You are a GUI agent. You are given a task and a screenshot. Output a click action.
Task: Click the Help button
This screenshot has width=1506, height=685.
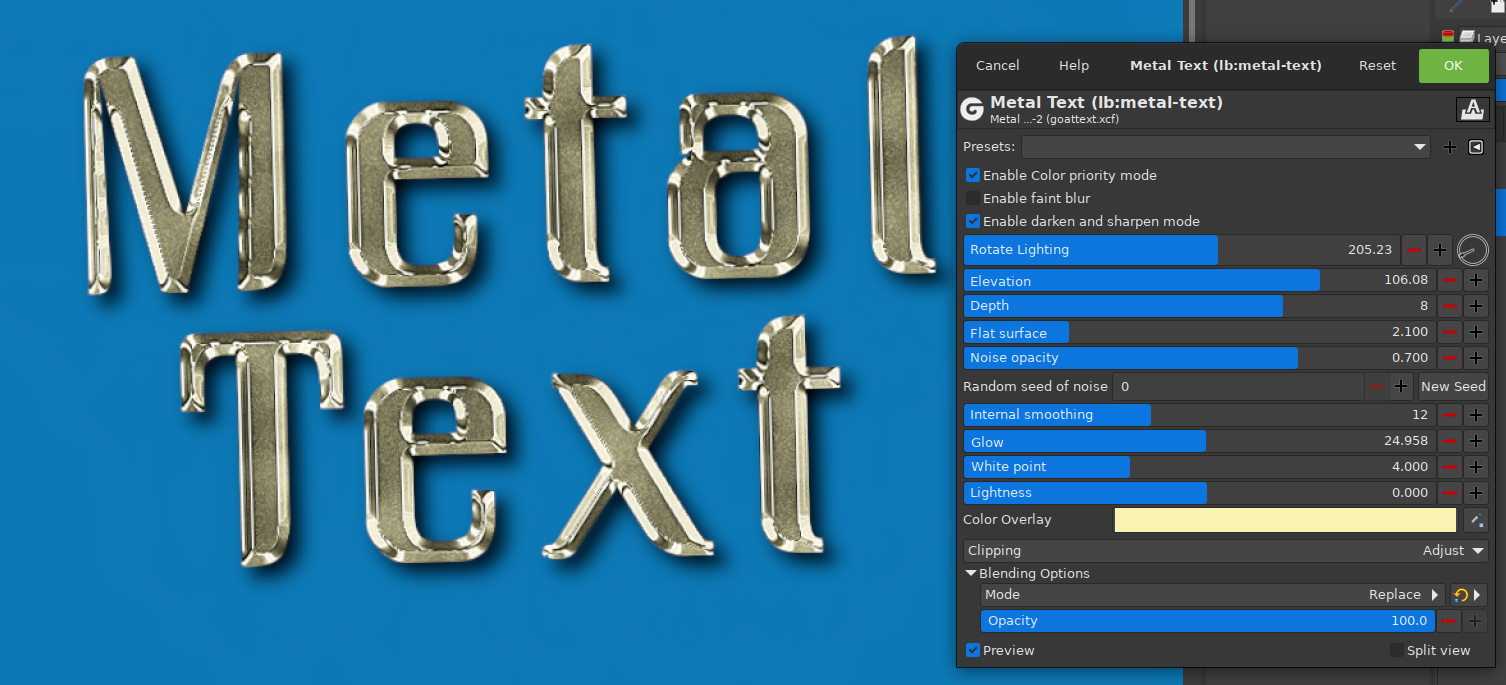coord(1073,65)
